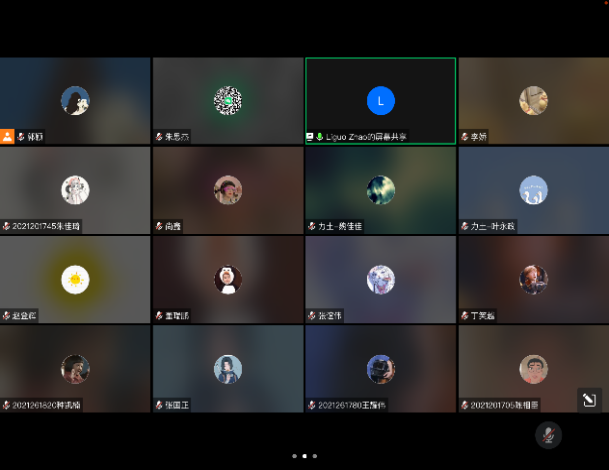Click muted mic icon beside 2021261780 name
The height and width of the screenshot is (470, 609).
point(312,405)
